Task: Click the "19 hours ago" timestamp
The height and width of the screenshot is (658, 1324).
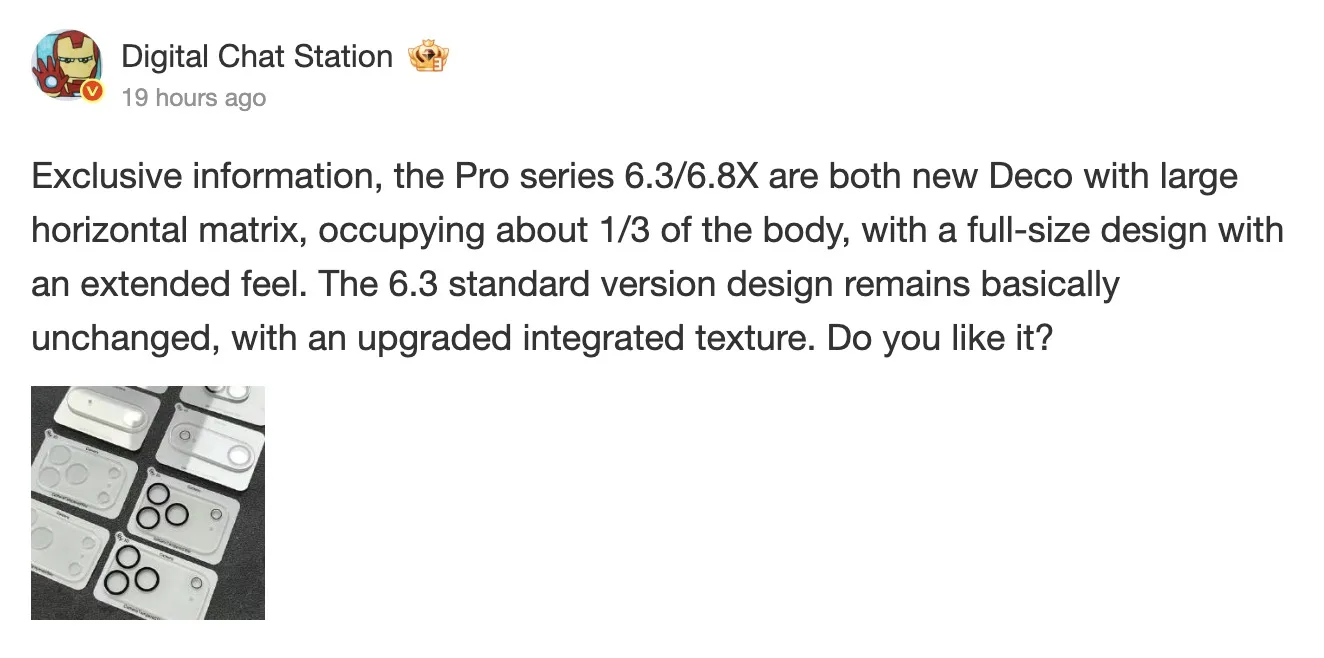Action: (194, 98)
